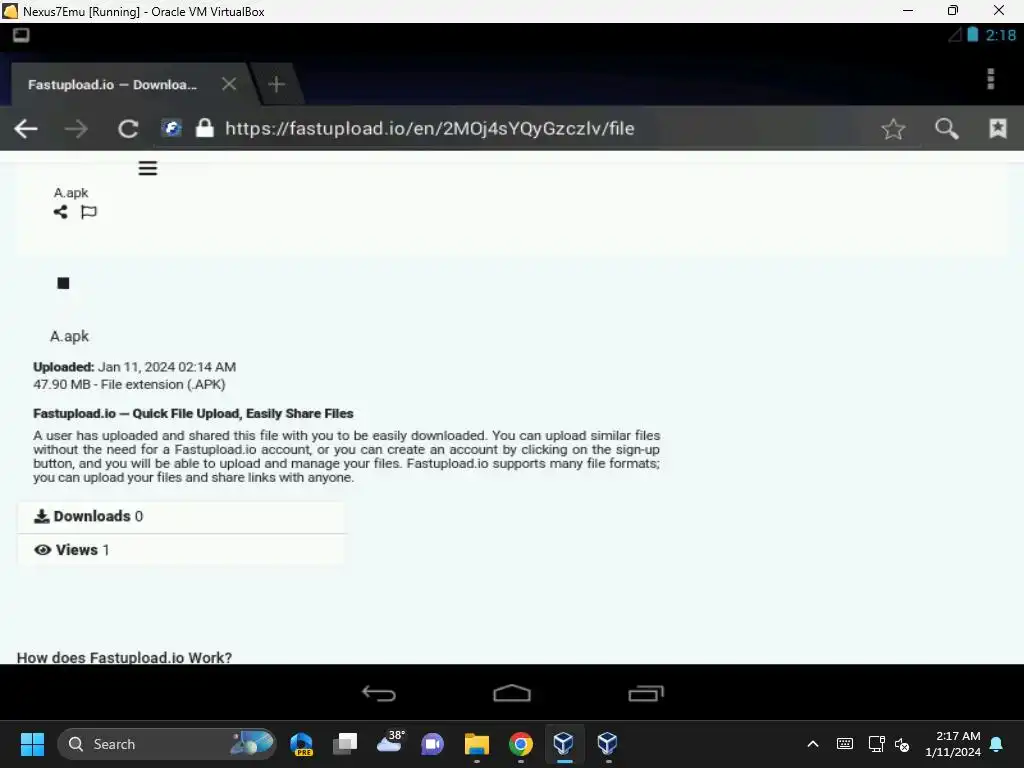Image resolution: width=1024 pixels, height=768 pixels.
Task: Tap the Android back navigation button
Action: pos(379,693)
